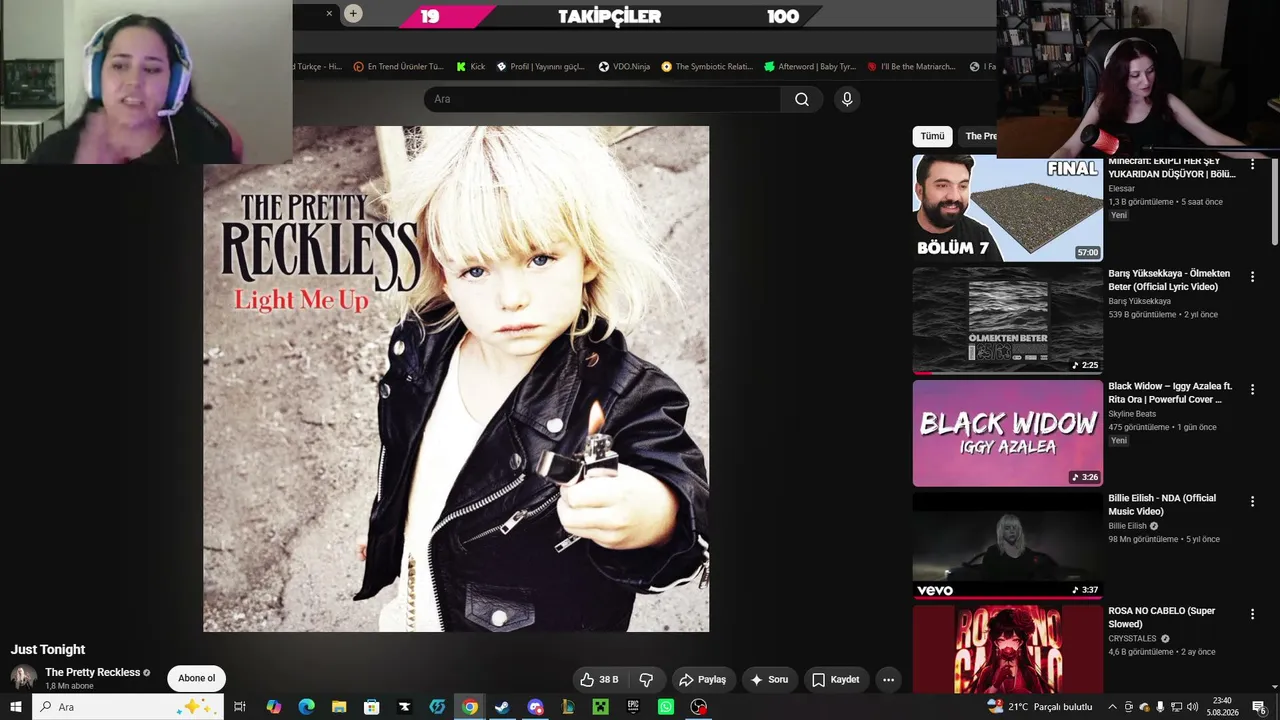Open The Pretty Reckless channel avatar

[x=24, y=678]
